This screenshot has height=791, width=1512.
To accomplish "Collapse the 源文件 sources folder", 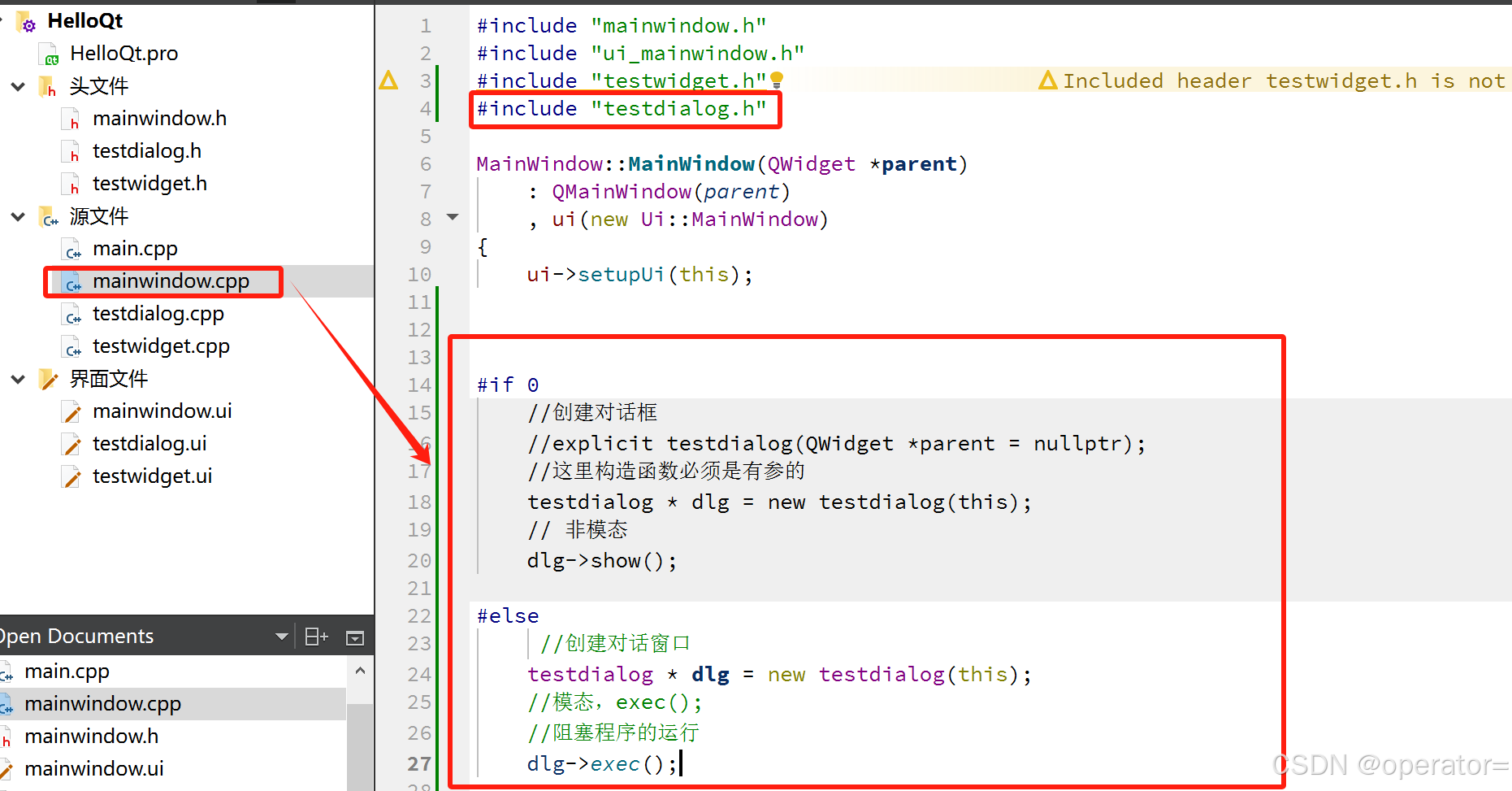I will 18,216.
